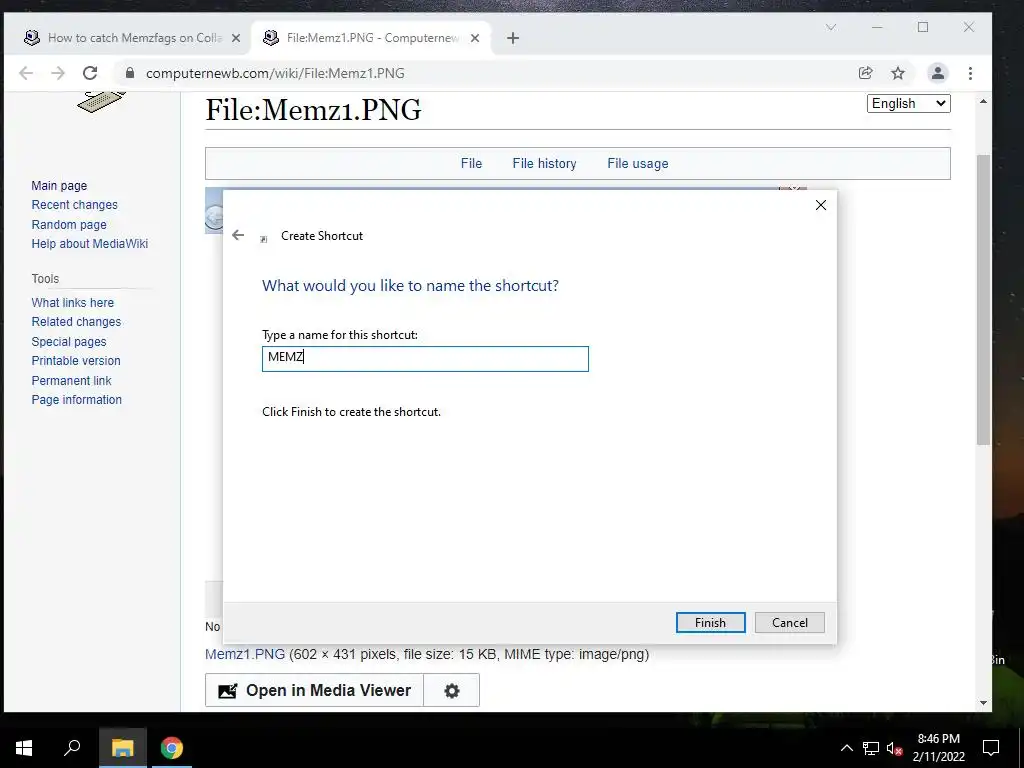Open Random page link
This screenshot has width=1024, height=768.
tap(69, 224)
